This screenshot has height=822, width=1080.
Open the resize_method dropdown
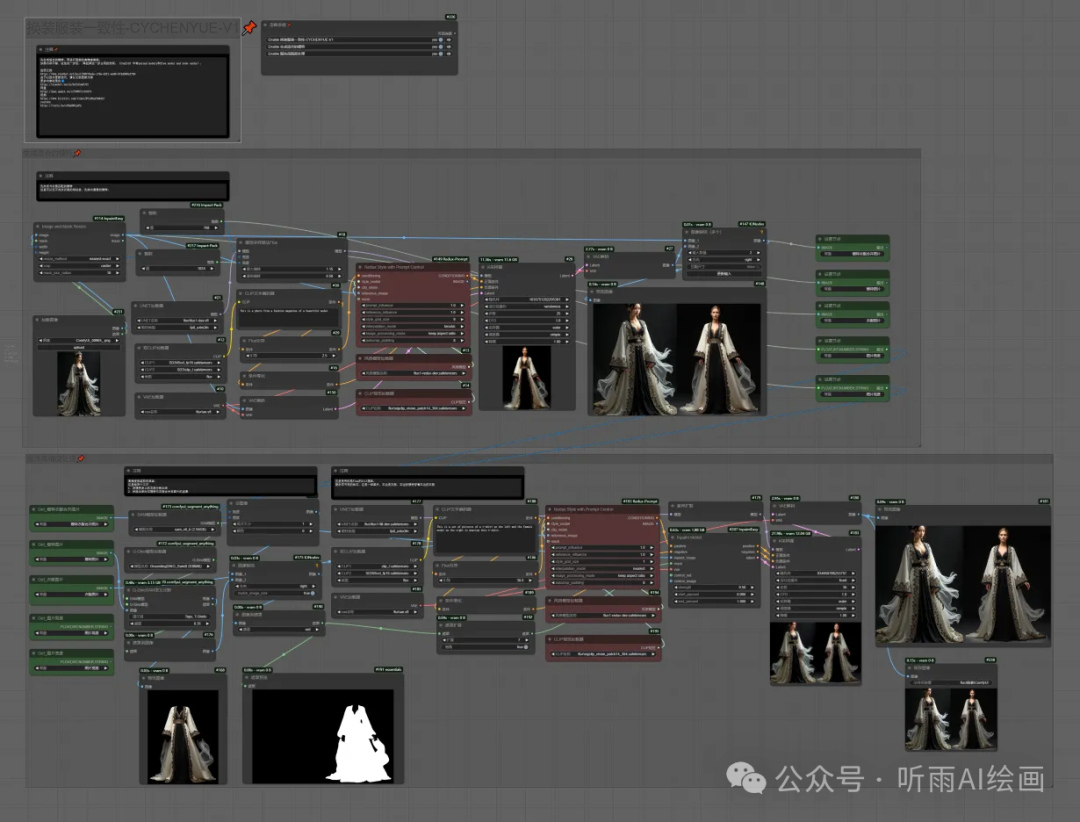tap(79, 259)
